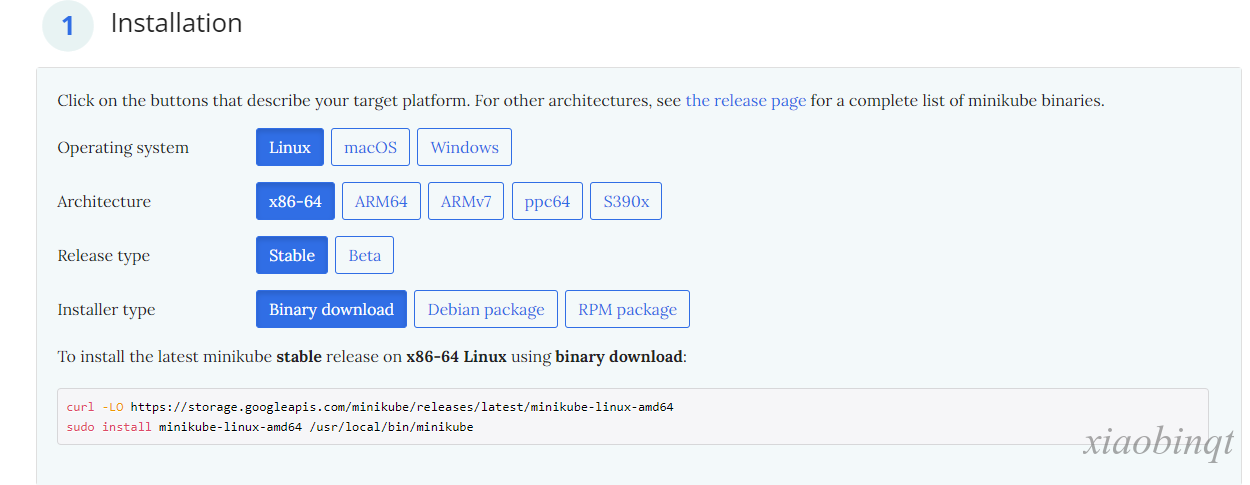This screenshot has width=1250, height=485.
Task: Open the release page link
Action: [746, 101]
